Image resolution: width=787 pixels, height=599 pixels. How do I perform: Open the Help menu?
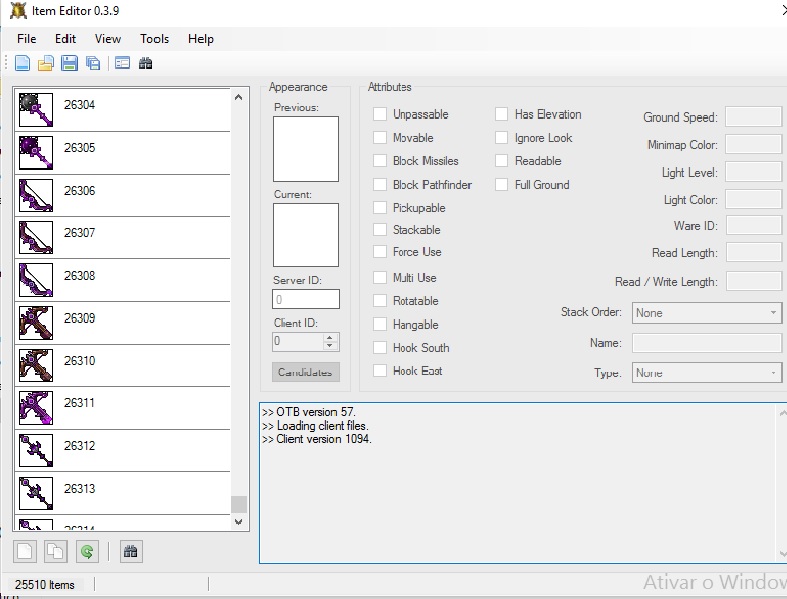pos(201,39)
